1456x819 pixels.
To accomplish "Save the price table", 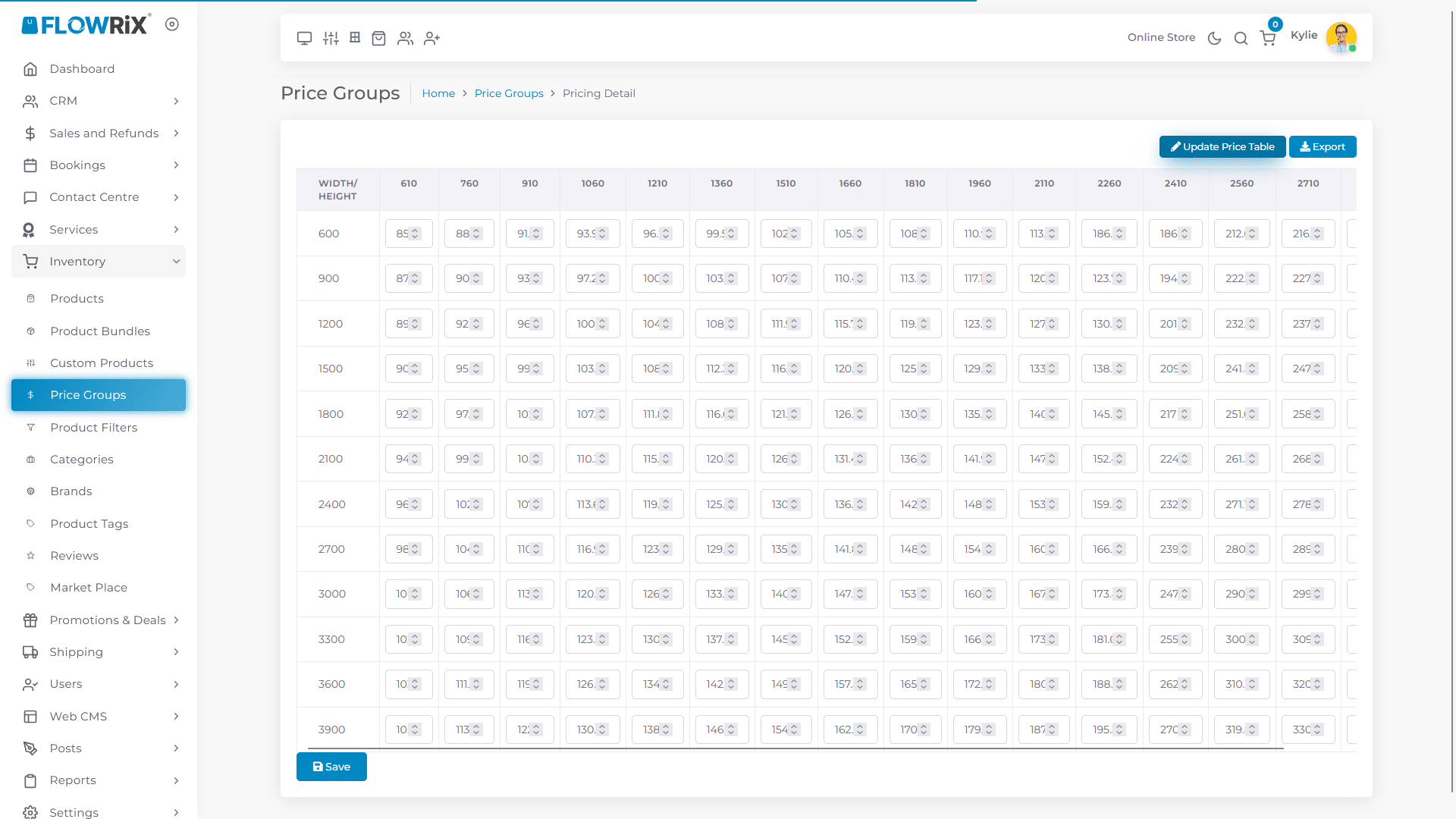I will (x=331, y=767).
